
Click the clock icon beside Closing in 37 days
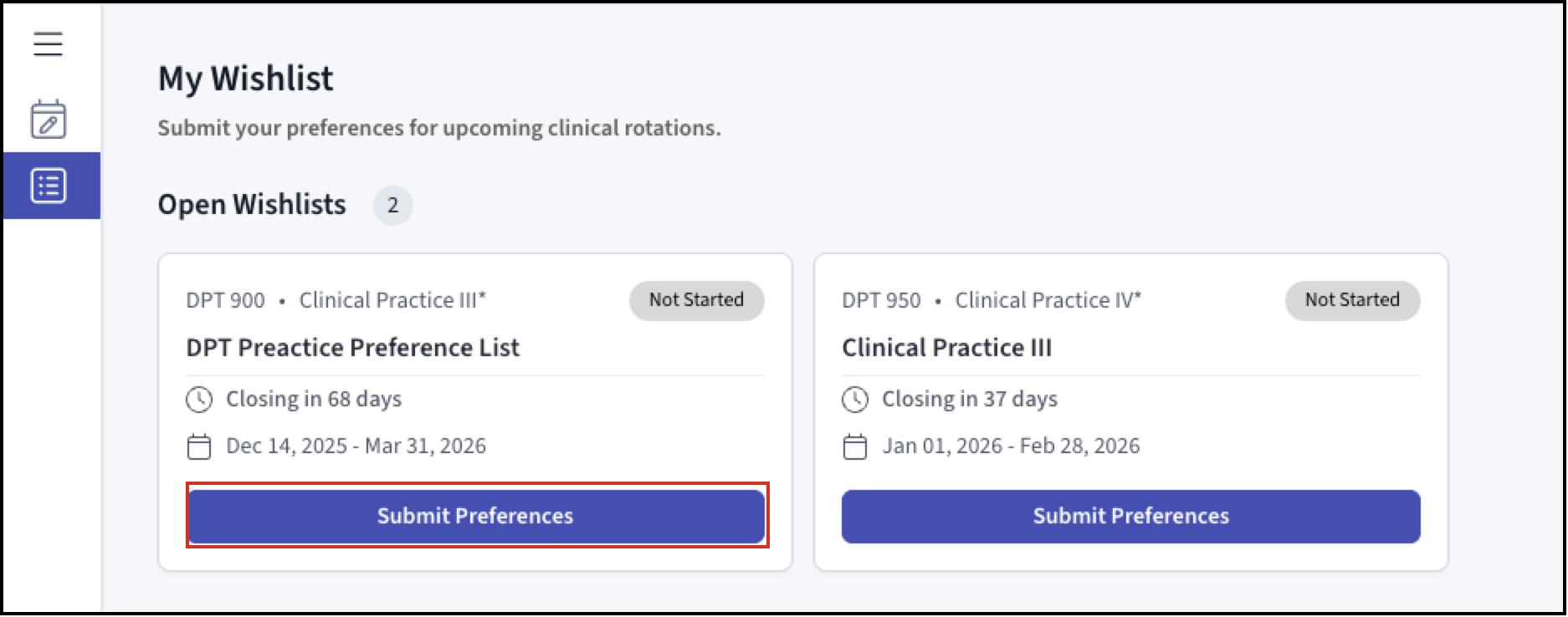coord(855,400)
